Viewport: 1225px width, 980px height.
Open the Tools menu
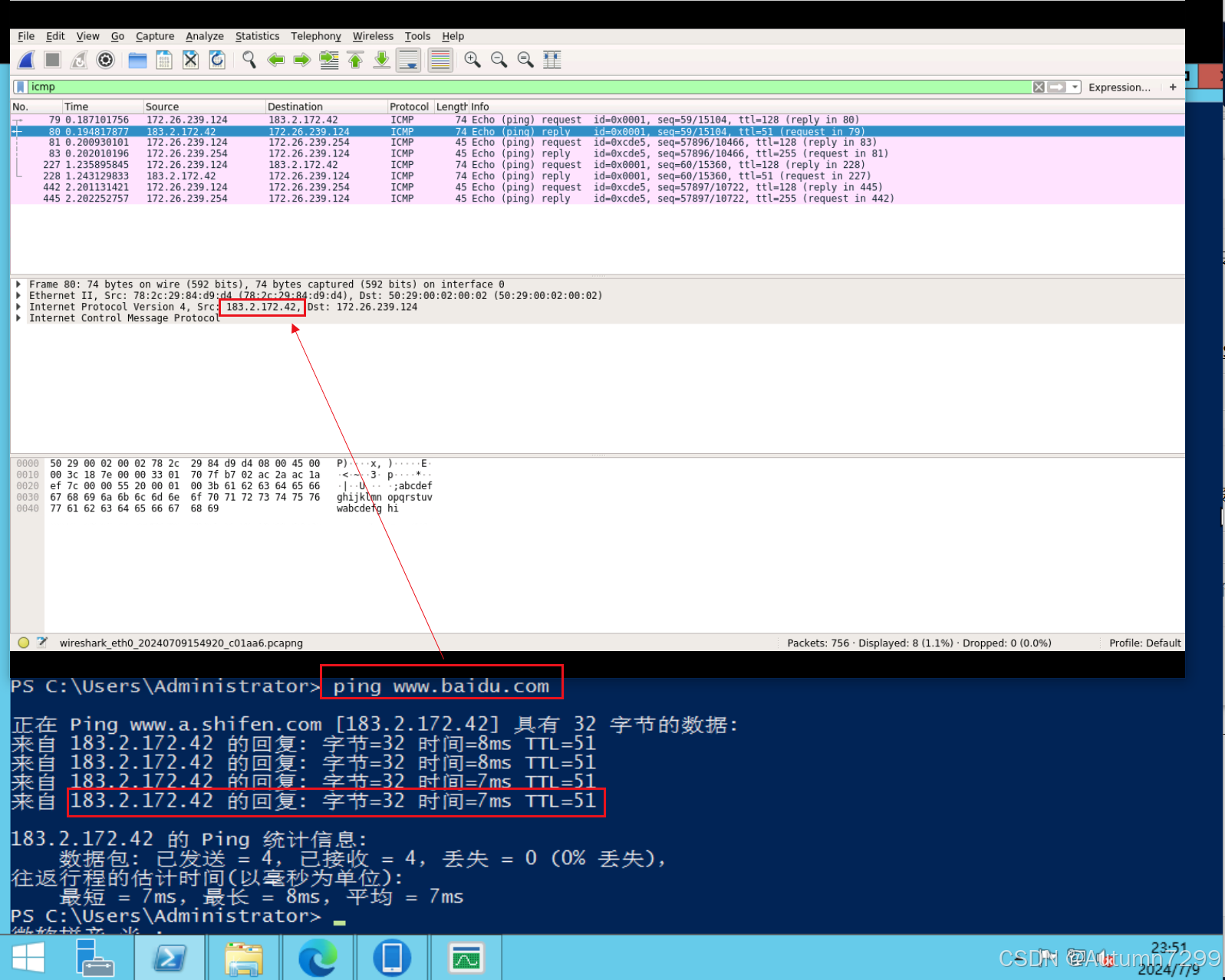tap(417, 36)
